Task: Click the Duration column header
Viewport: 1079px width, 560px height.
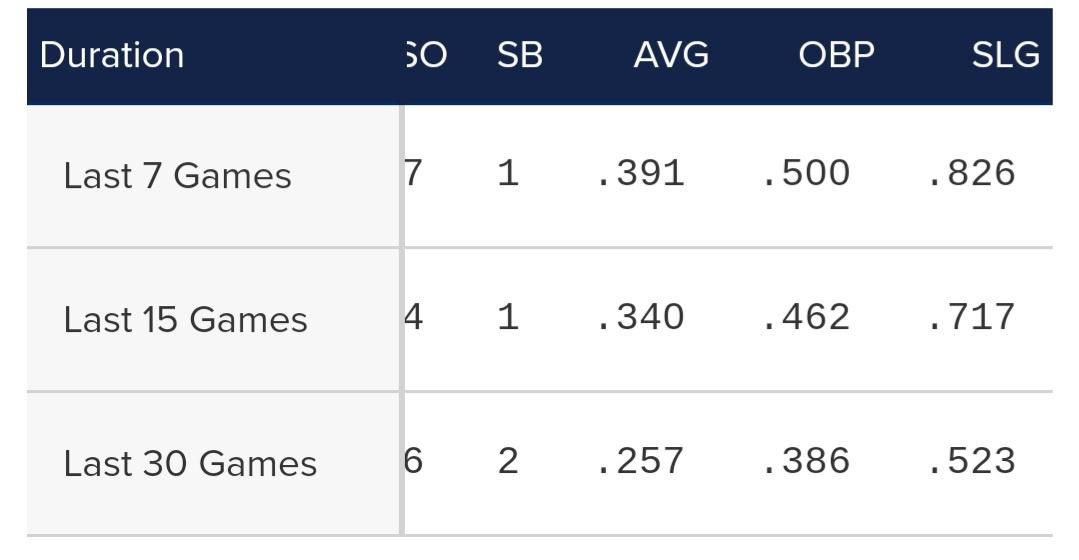Action: tap(112, 55)
